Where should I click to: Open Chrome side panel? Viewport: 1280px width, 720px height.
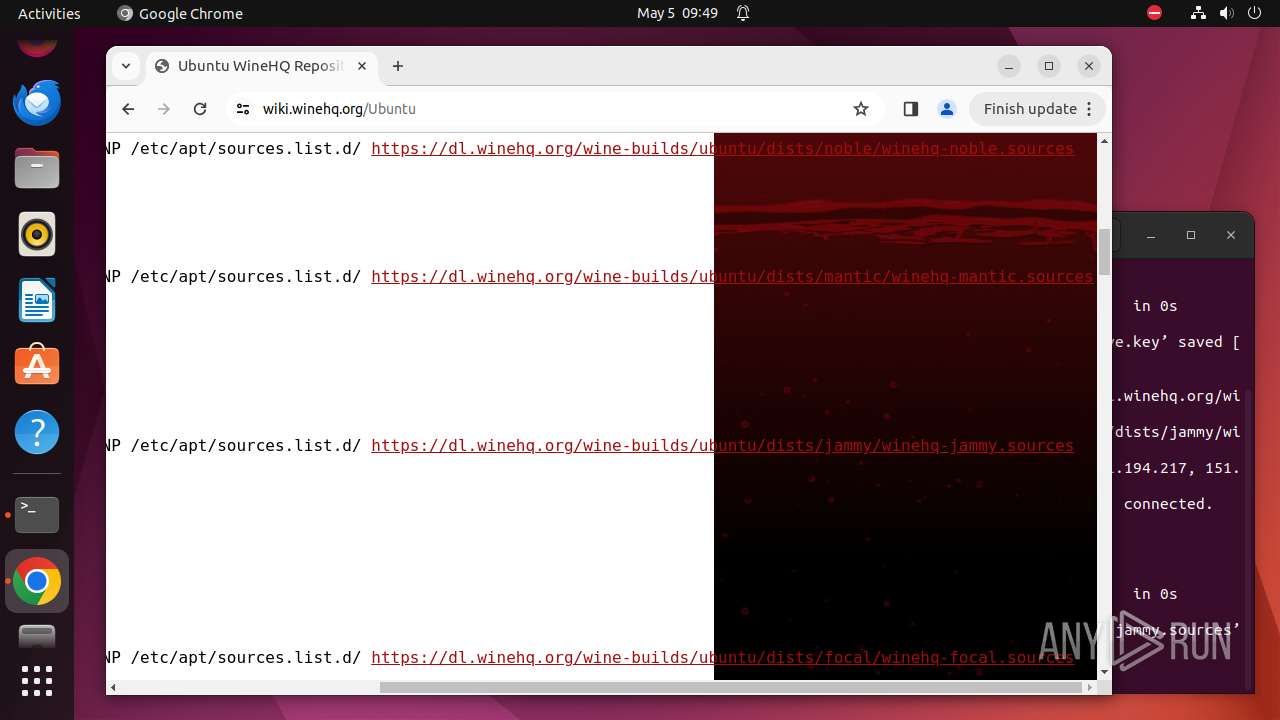(910, 109)
